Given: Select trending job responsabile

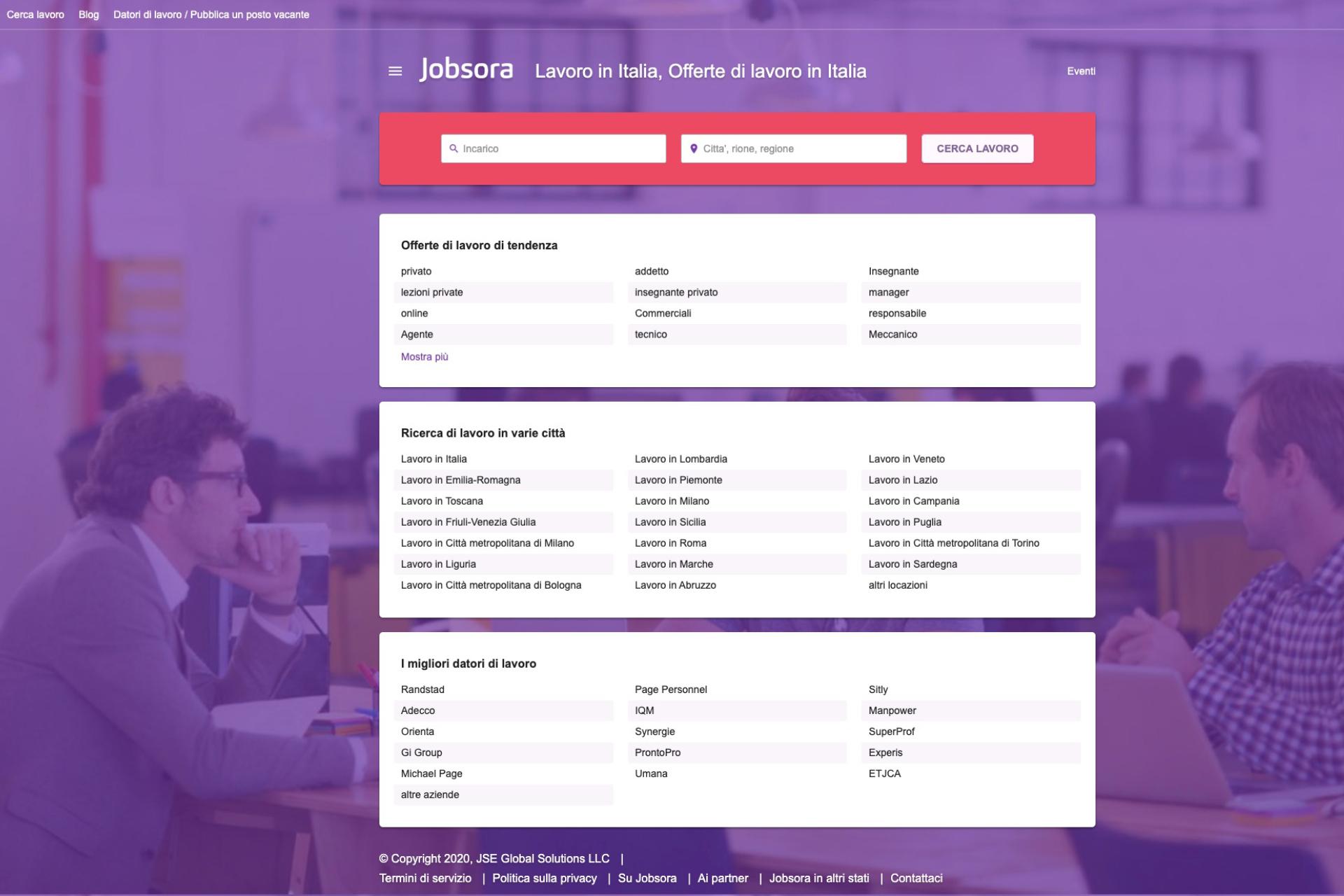Looking at the screenshot, I should (897, 314).
